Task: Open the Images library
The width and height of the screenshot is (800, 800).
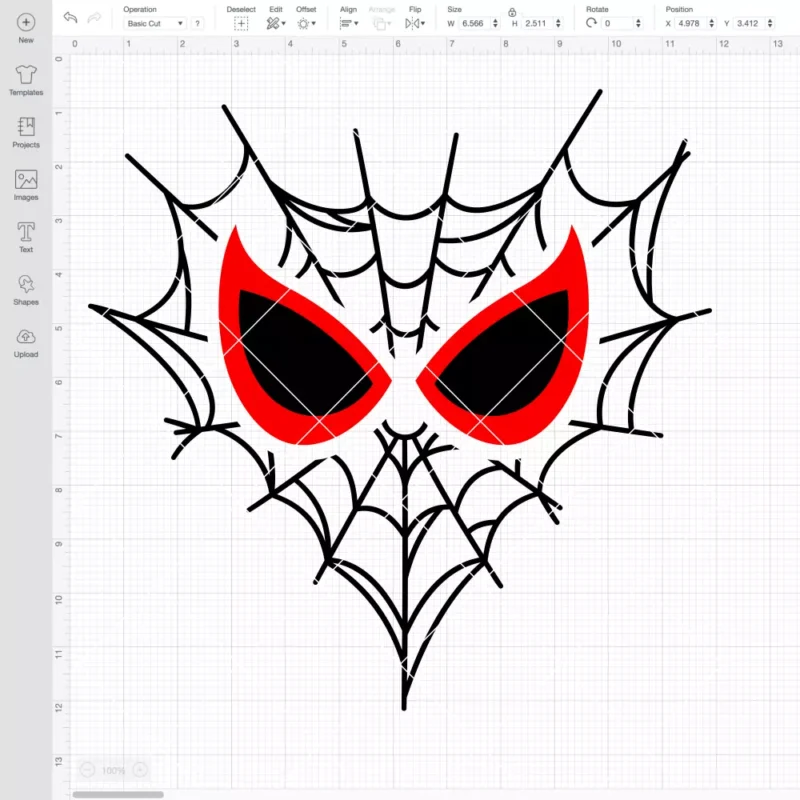Action: click(26, 185)
